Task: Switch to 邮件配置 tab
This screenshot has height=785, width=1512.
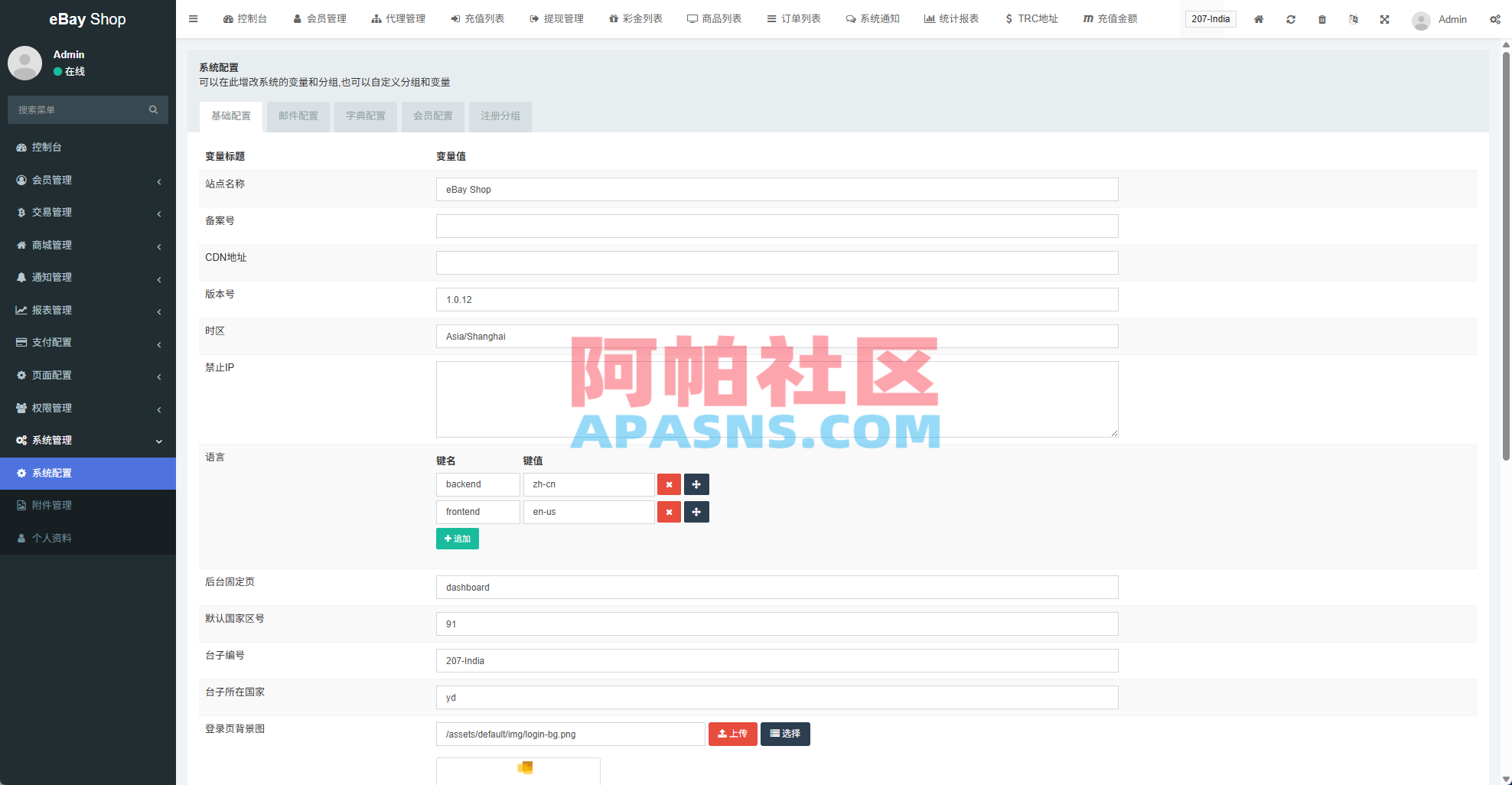Action: tap(298, 116)
